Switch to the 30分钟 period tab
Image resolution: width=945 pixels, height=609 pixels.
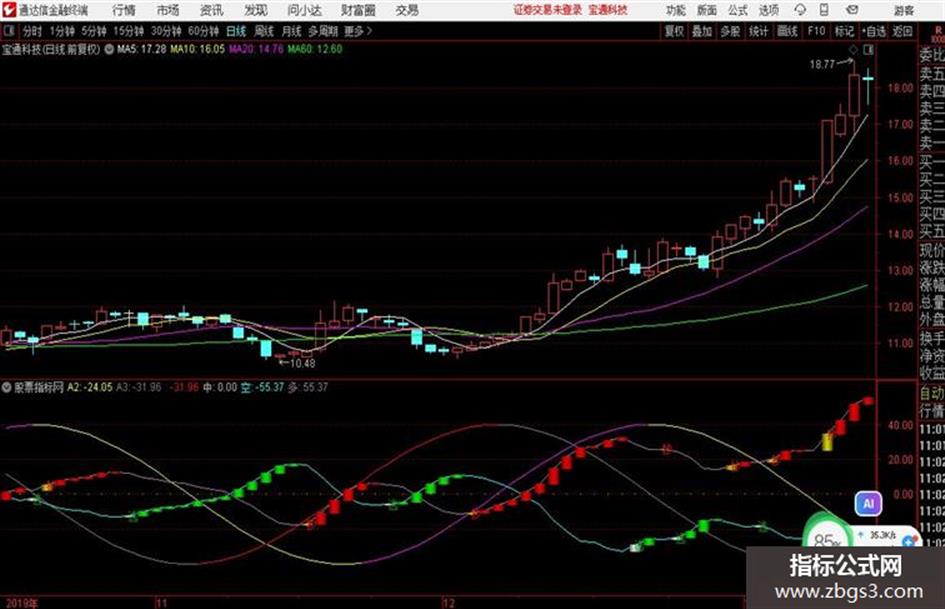pyautogui.click(x=166, y=31)
